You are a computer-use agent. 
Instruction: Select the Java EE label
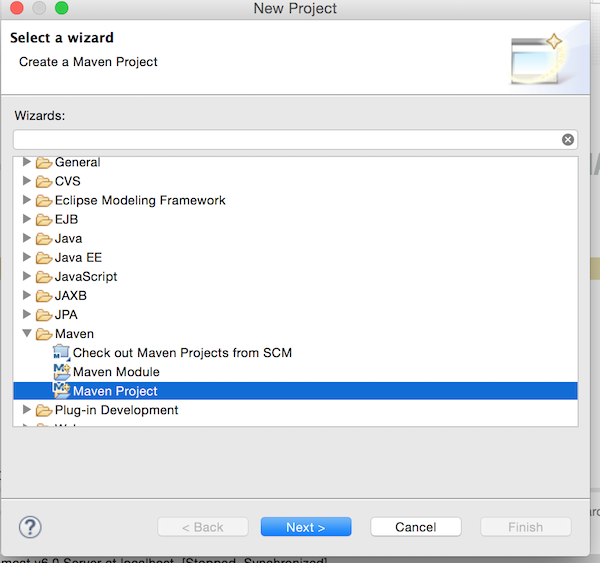coord(78,258)
